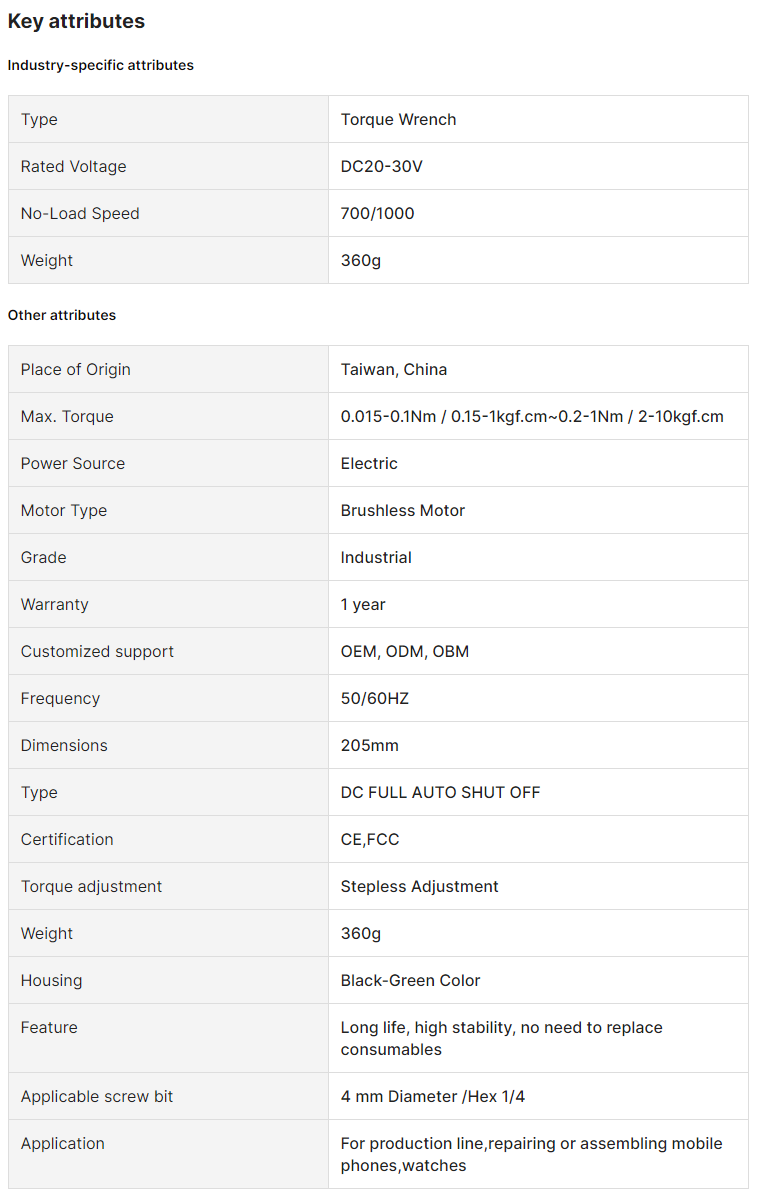Click the Key attributes heading

tap(76, 21)
